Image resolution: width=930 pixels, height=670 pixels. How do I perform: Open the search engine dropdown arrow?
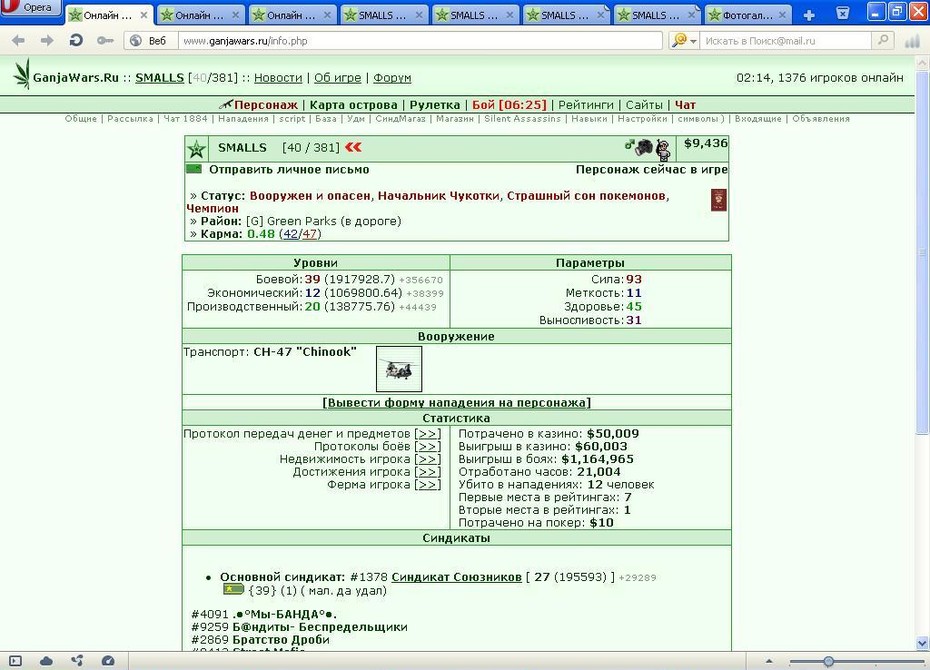click(693, 41)
